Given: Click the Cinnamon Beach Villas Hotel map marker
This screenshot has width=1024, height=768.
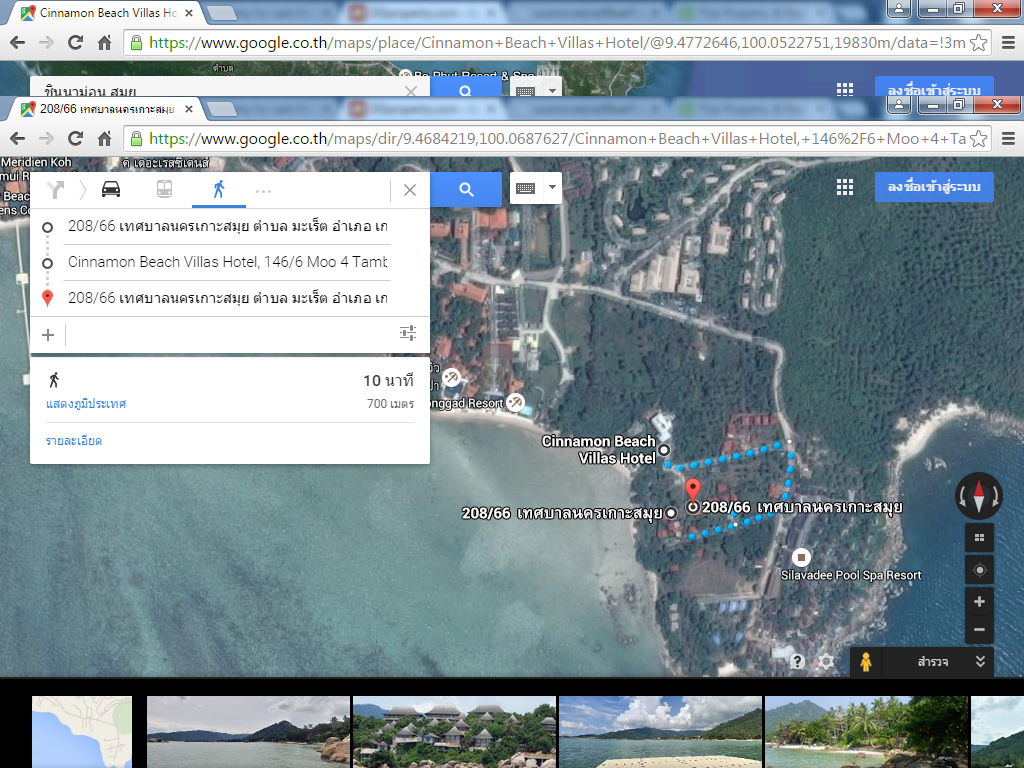Looking at the screenshot, I should 664,449.
